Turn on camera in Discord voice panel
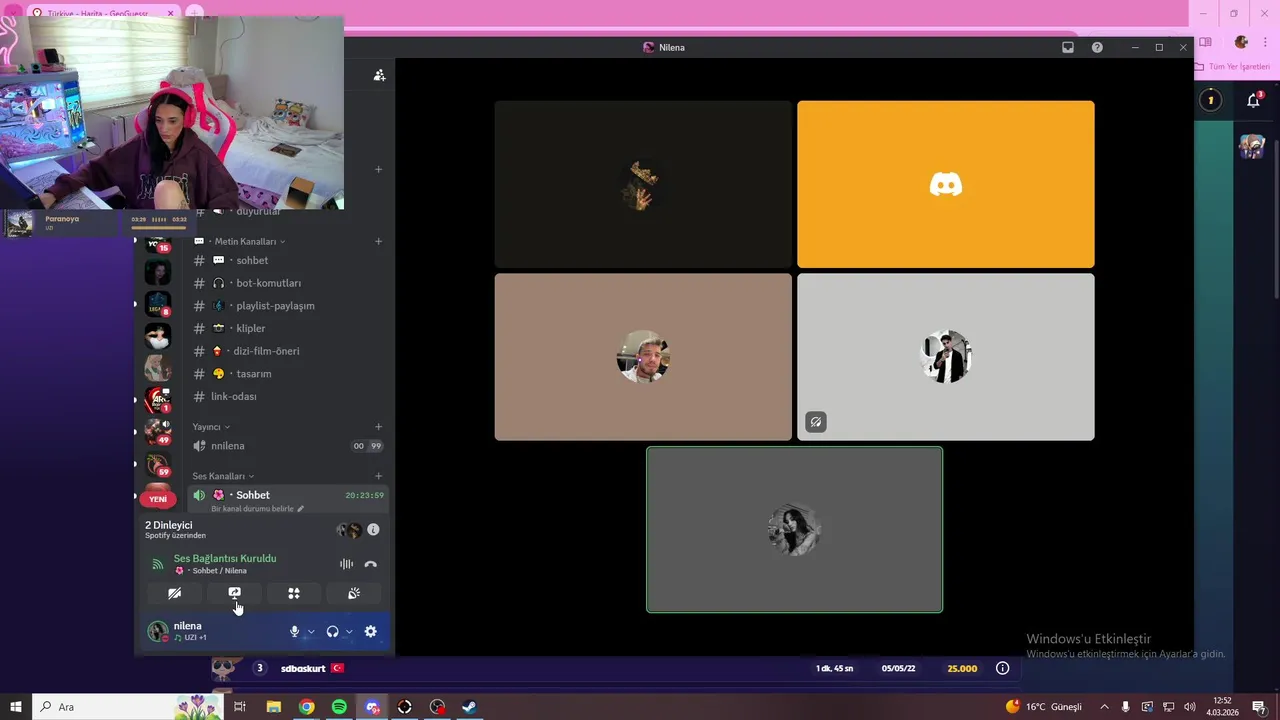 coord(174,593)
